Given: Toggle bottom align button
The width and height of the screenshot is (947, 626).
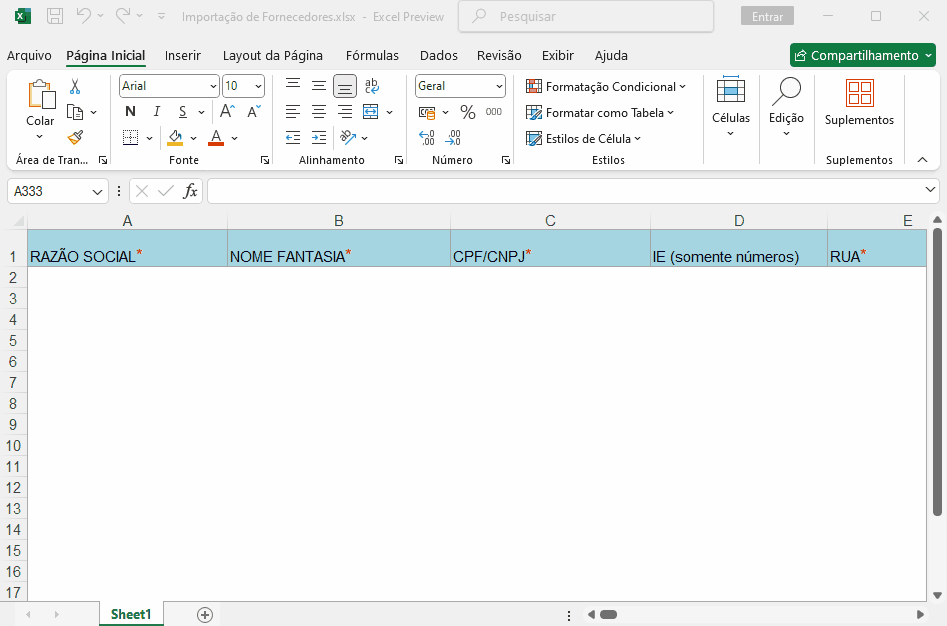Looking at the screenshot, I should pos(345,86).
